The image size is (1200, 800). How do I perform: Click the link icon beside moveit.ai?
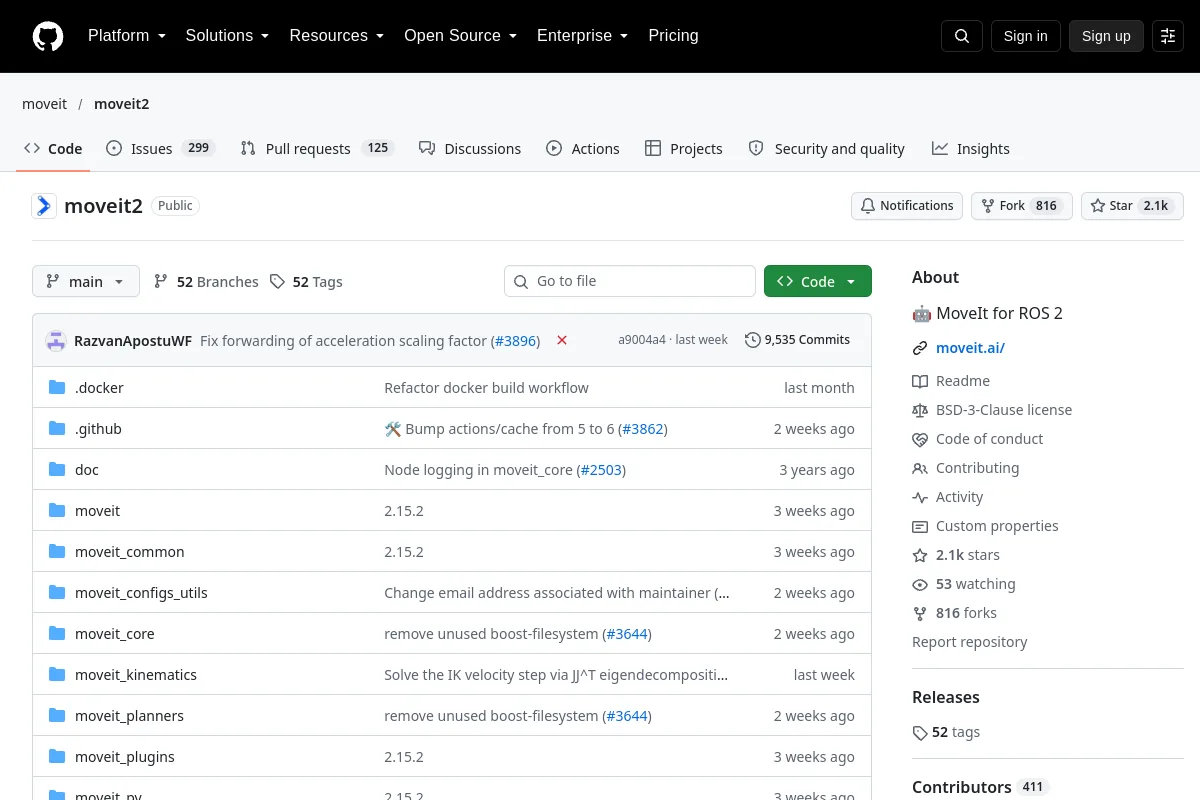pyautogui.click(x=920, y=348)
